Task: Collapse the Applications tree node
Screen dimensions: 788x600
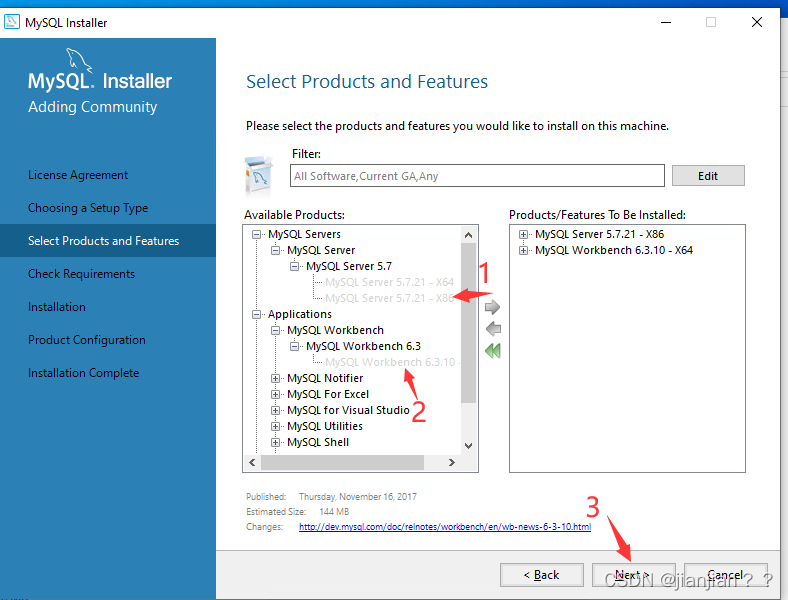Action: [256, 315]
